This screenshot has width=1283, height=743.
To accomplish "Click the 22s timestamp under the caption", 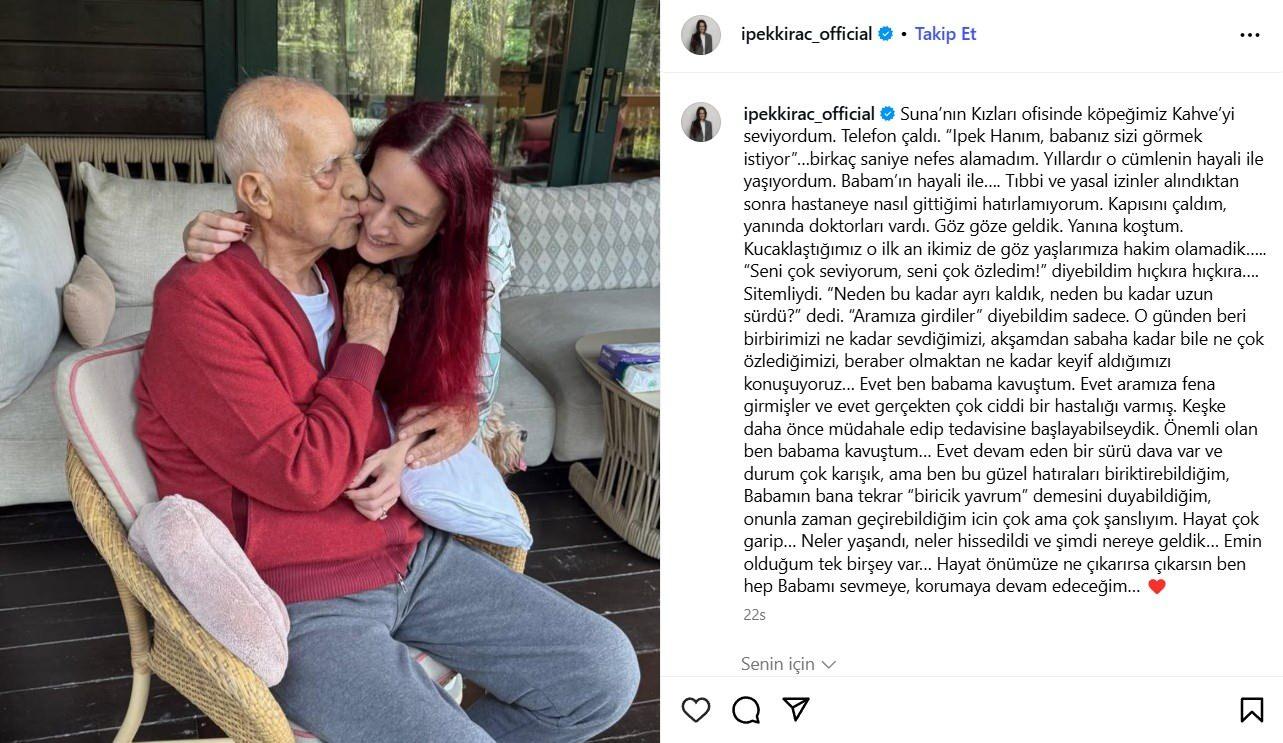I will [754, 615].
